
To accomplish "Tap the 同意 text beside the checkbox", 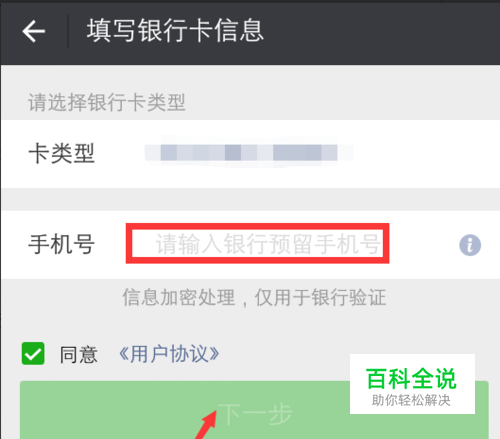I will point(79,355).
